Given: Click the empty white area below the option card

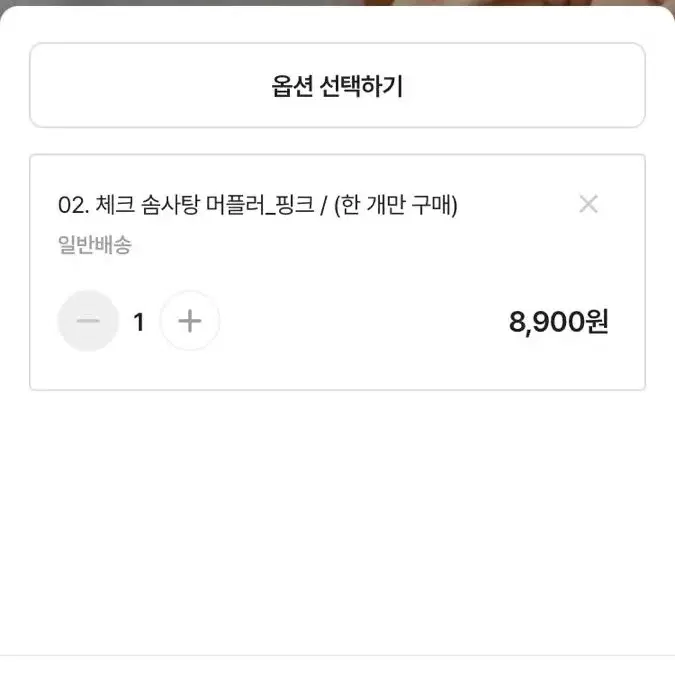Looking at the screenshot, I should pos(337,521).
